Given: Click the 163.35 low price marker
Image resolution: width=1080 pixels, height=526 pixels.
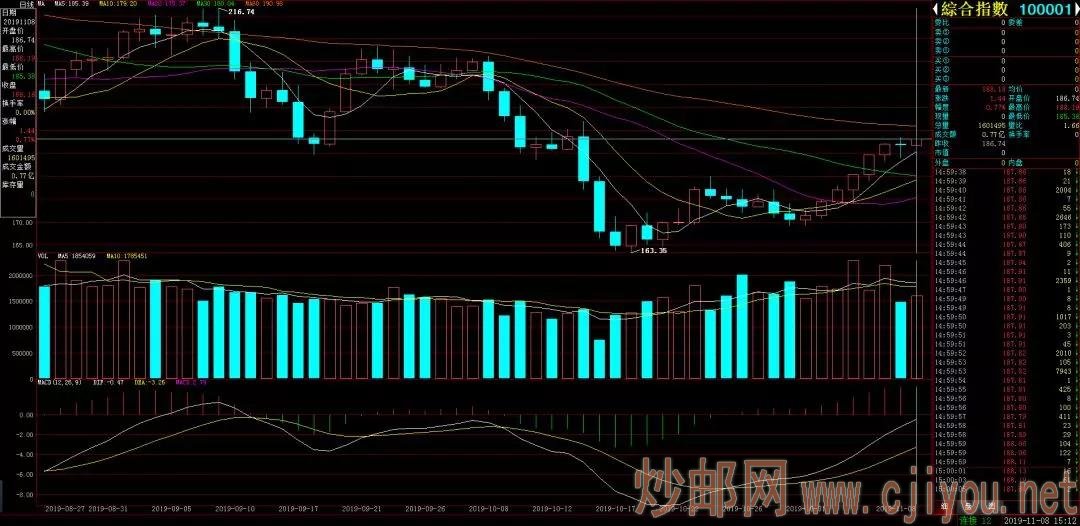Looking at the screenshot, I should click(652, 251).
